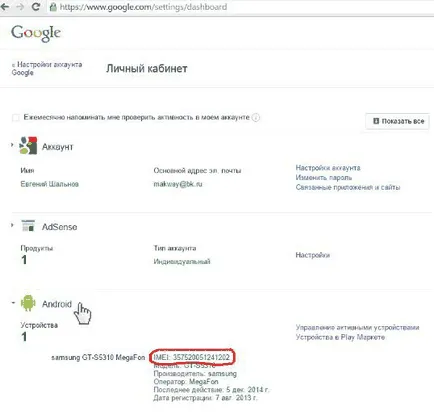
Task: Open Изменить пароль link
Action: [x=324, y=177]
